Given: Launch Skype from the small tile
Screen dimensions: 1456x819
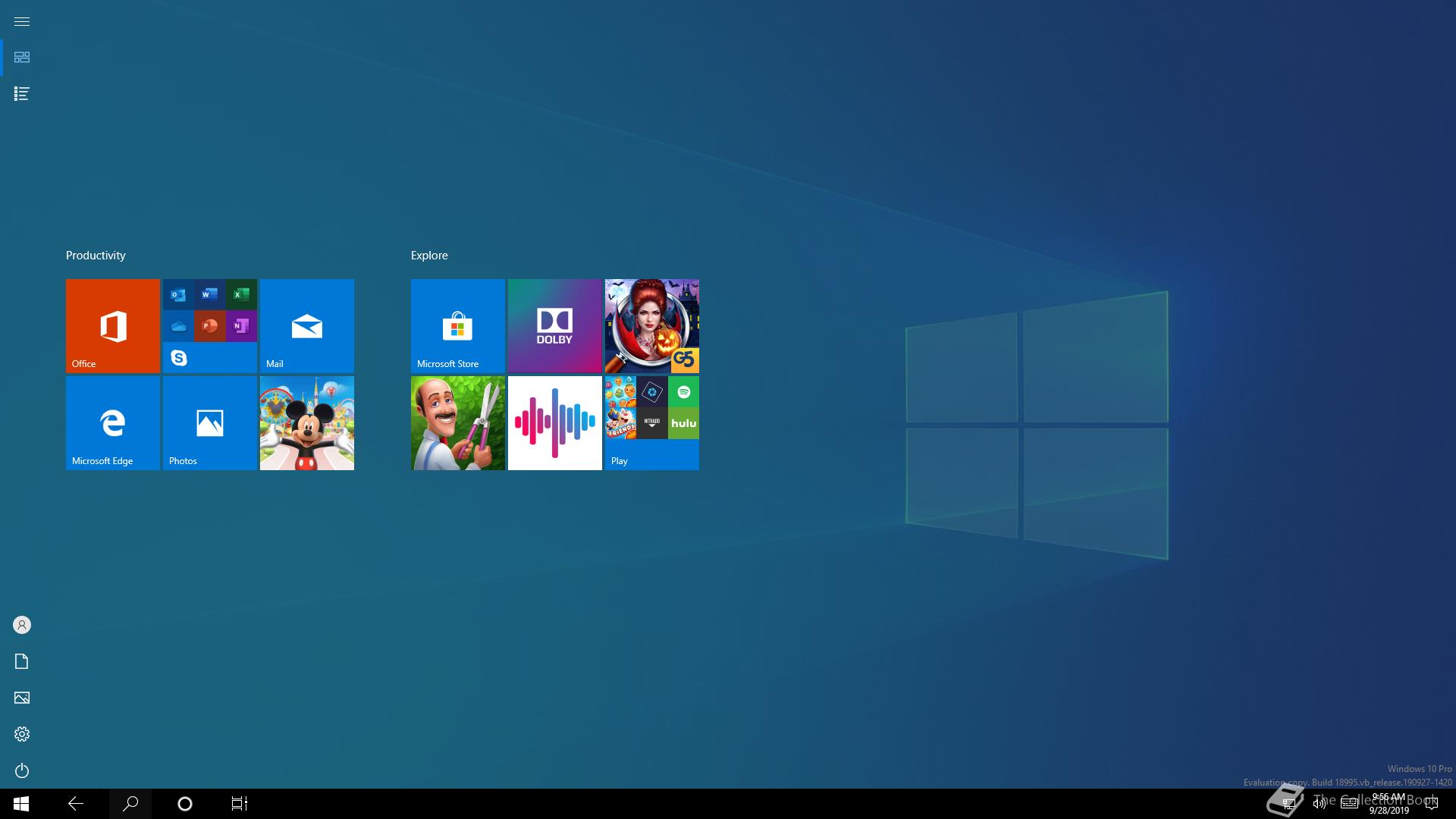Looking at the screenshot, I should point(178,357).
